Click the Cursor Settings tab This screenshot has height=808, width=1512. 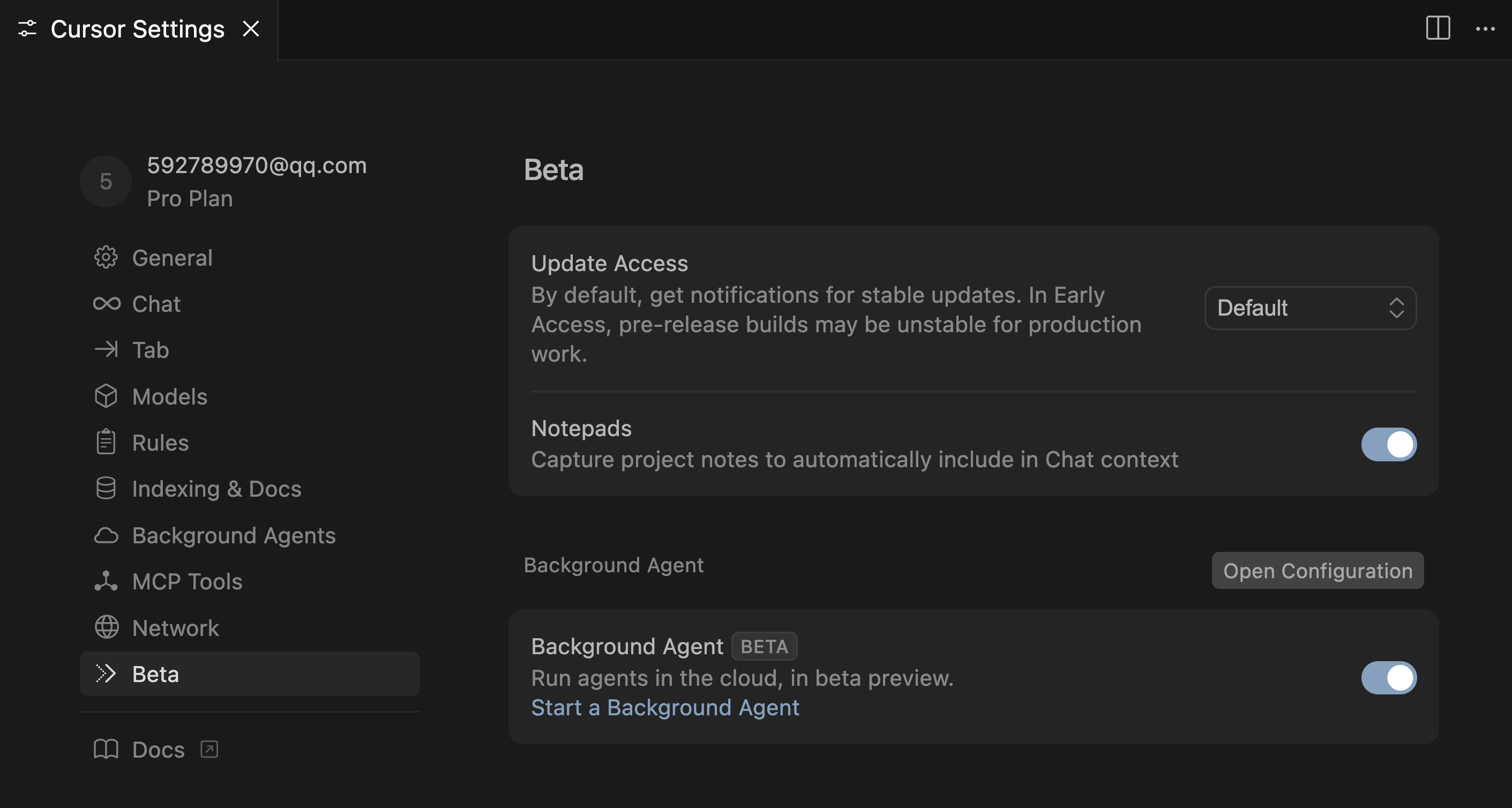[x=137, y=29]
